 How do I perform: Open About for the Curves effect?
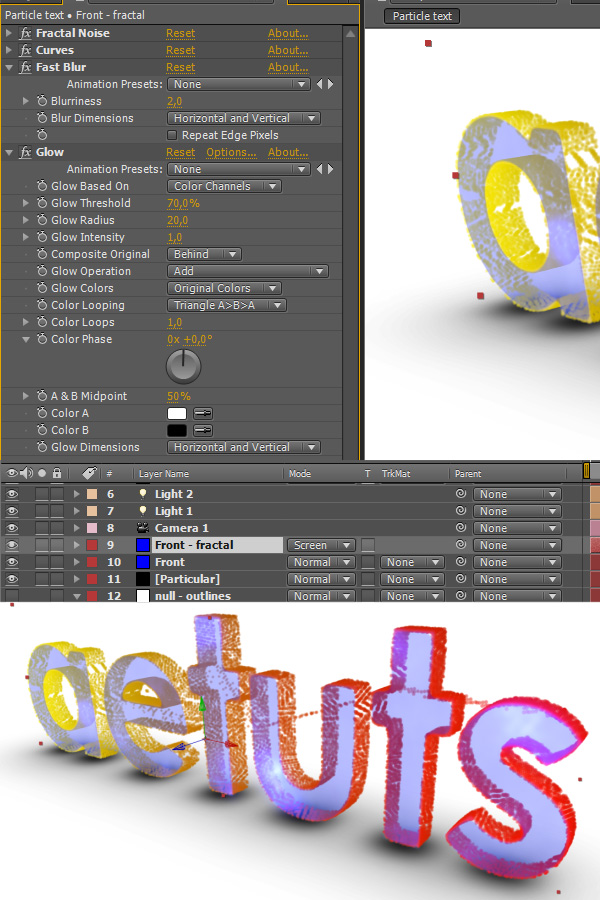[x=288, y=51]
